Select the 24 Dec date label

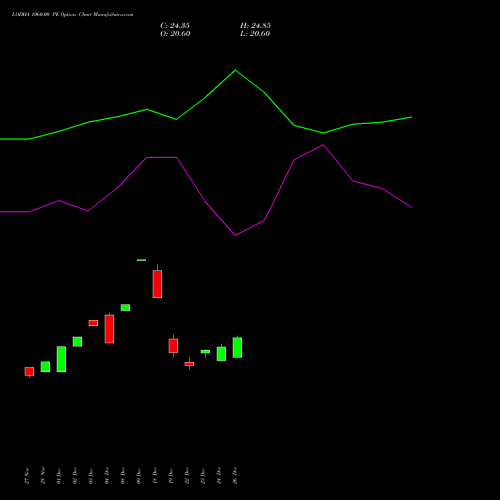[219, 476]
